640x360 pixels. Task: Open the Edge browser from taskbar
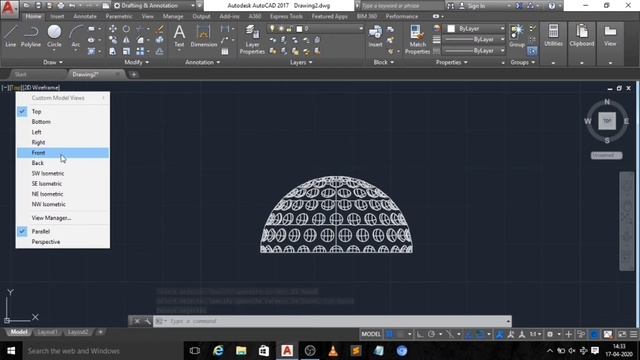[218, 351]
